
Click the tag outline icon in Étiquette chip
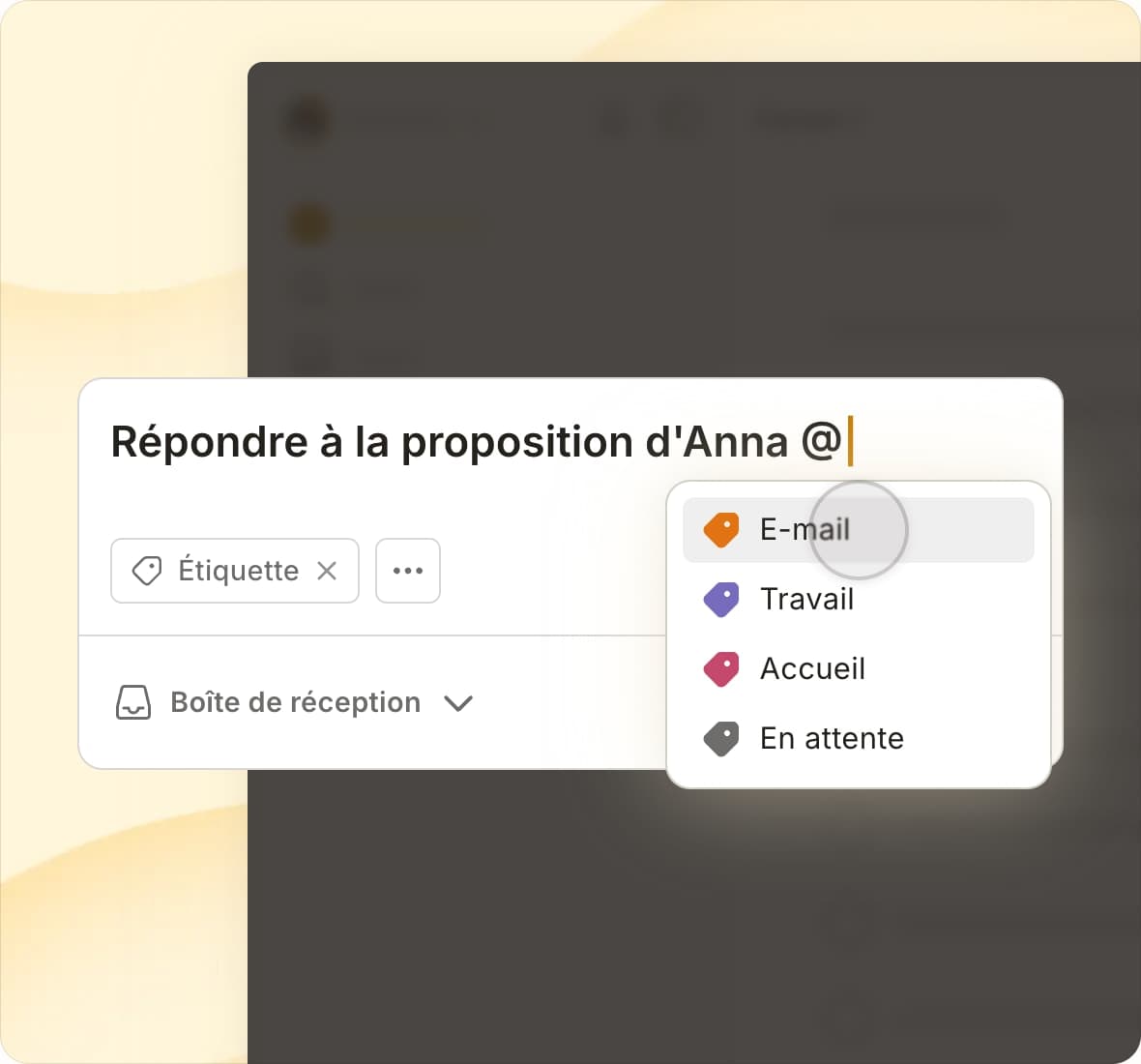(x=147, y=571)
